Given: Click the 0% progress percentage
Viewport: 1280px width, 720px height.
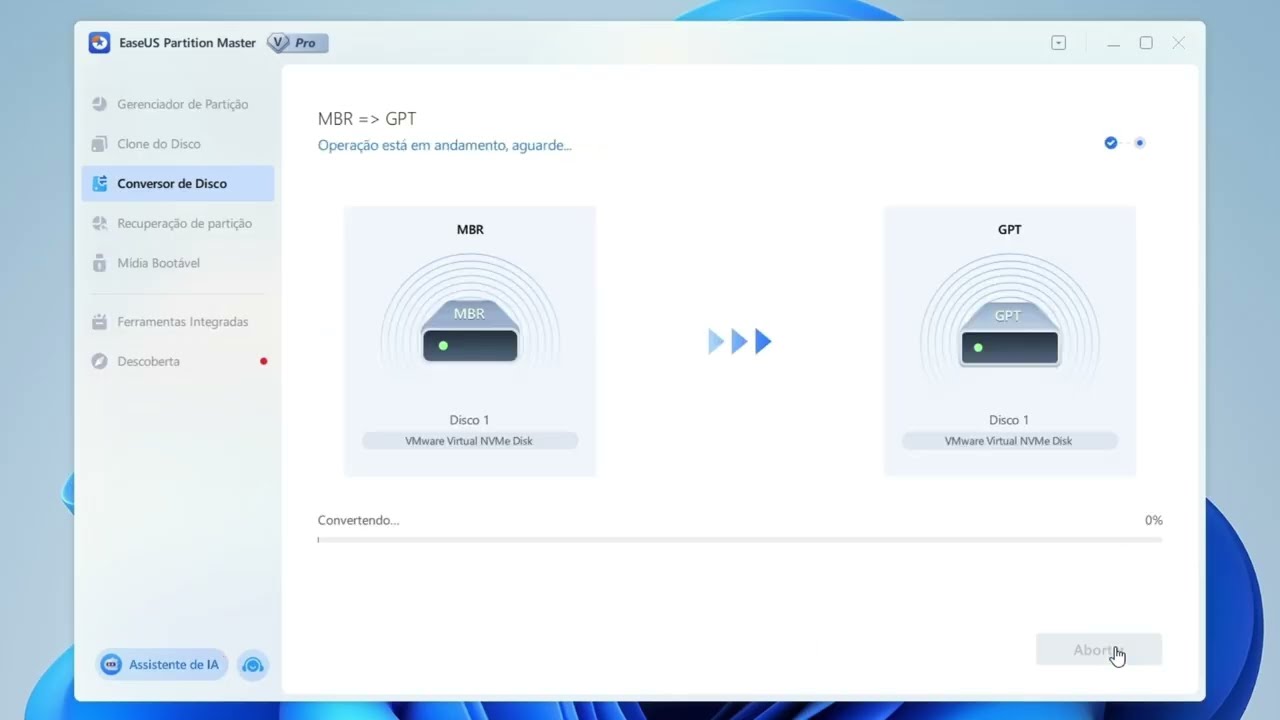Looking at the screenshot, I should pyautogui.click(x=1153, y=520).
